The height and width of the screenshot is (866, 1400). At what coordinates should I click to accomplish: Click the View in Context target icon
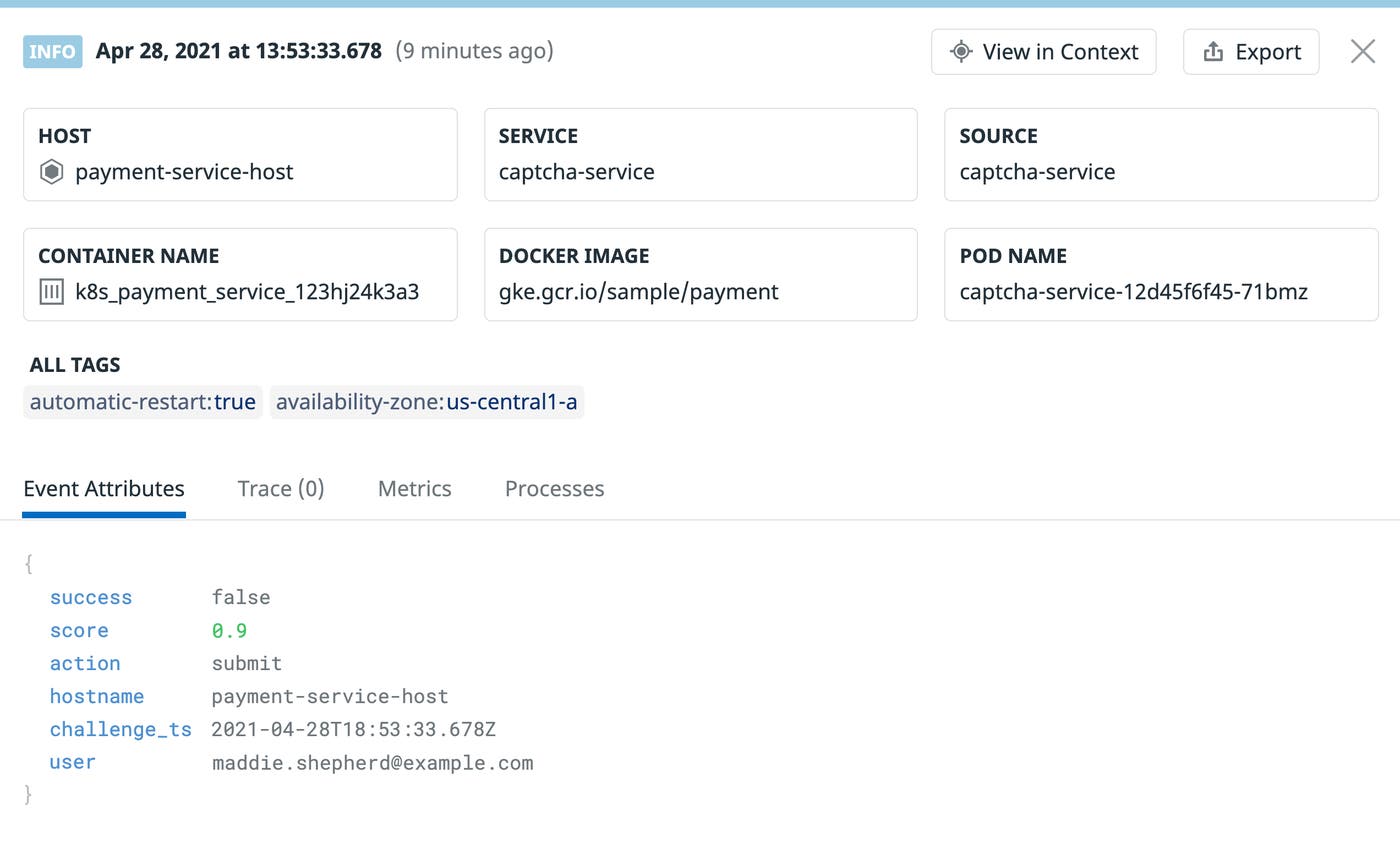[x=960, y=52]
